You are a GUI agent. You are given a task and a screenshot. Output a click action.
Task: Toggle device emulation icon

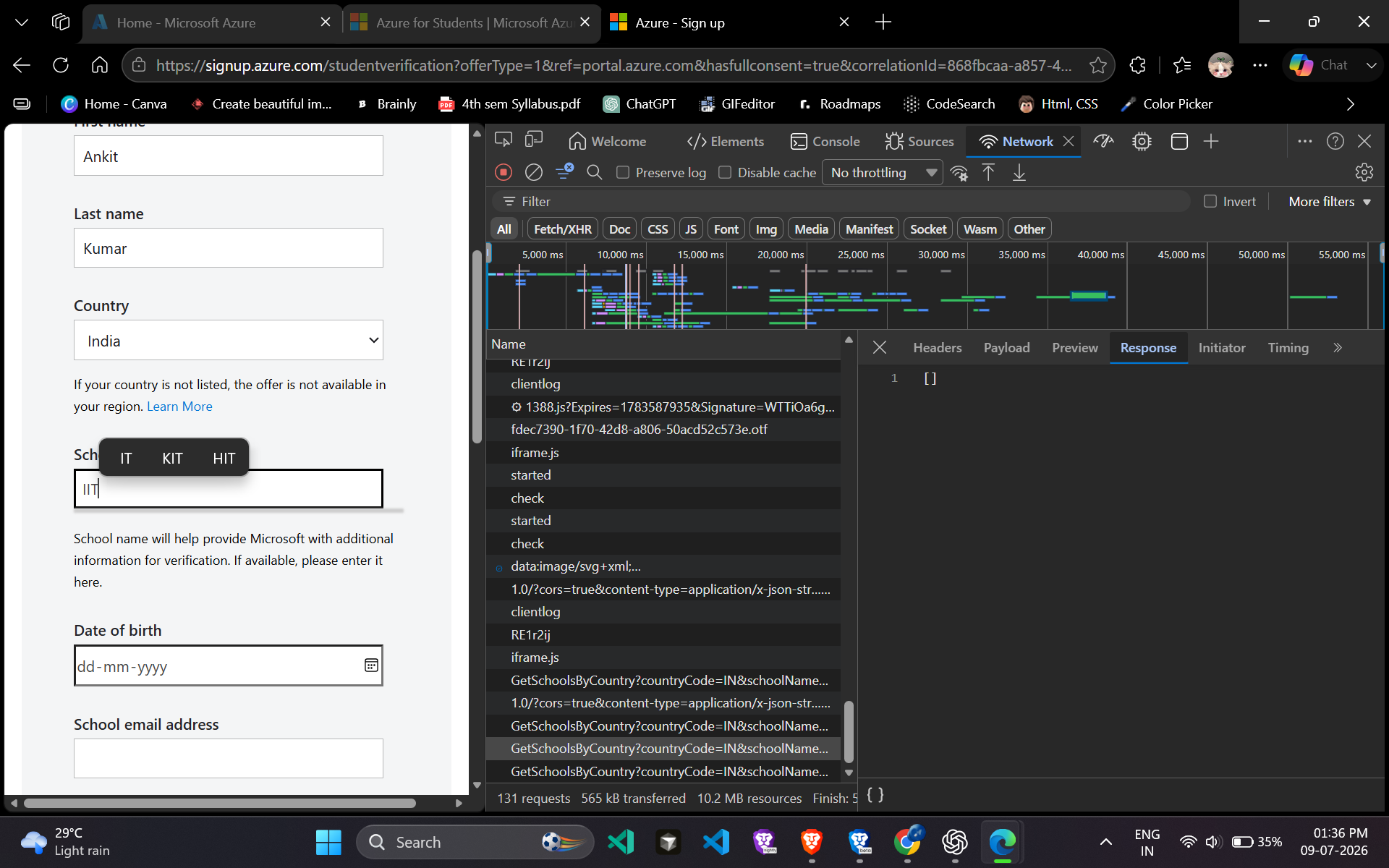pos(535,140)
